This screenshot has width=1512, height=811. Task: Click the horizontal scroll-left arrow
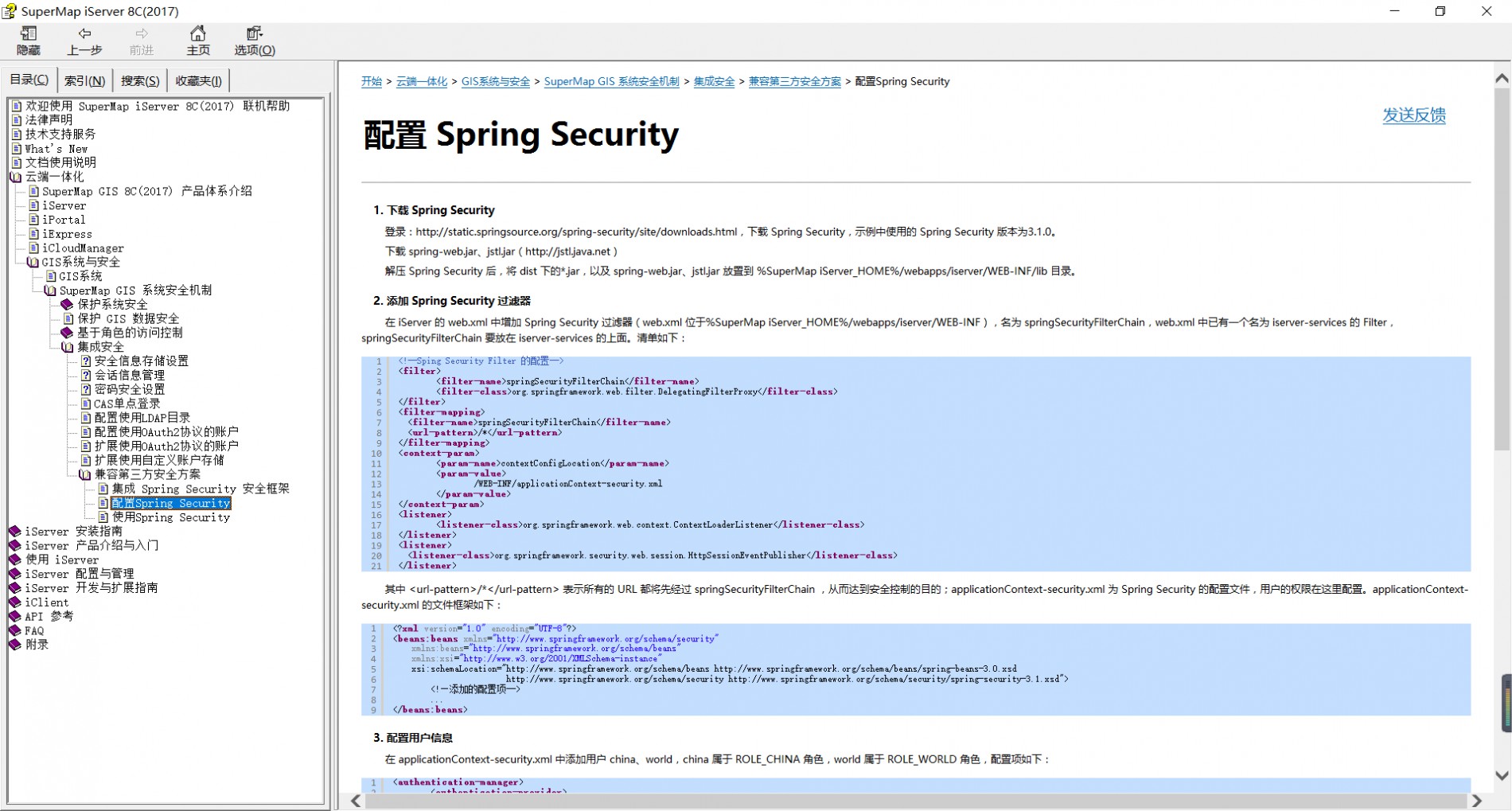pyautogui.click(x=355, y=801)
